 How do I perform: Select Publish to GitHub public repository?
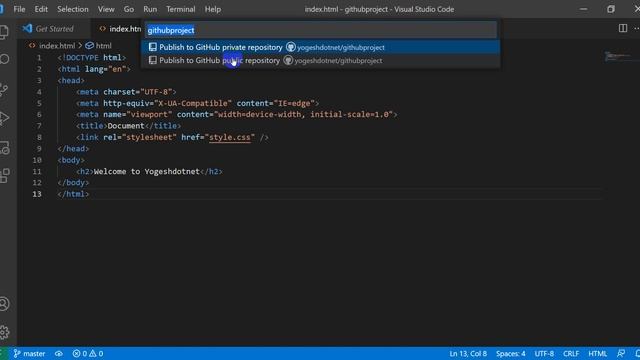tap(320, 60)
